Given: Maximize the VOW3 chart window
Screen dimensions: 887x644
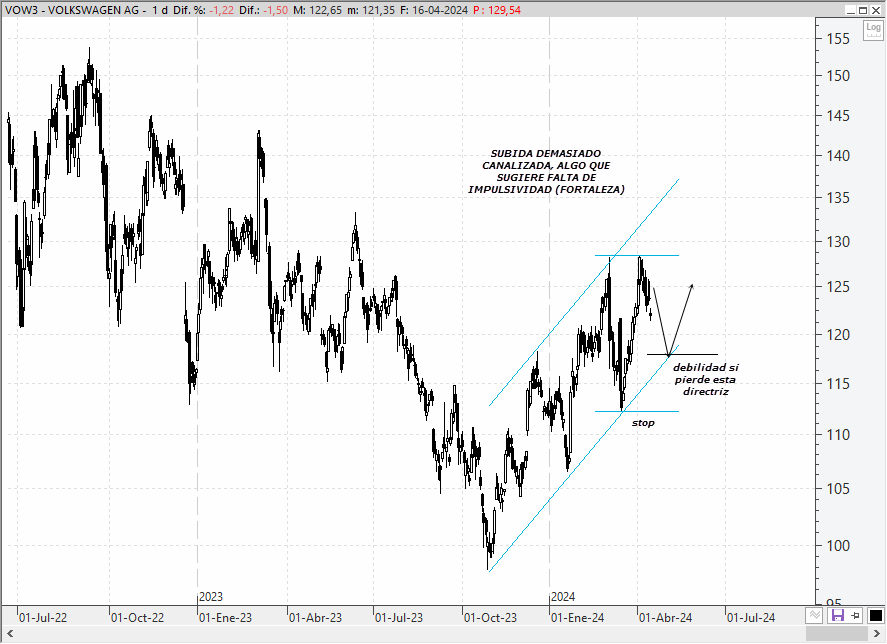Looking at the screenshot, I should tap(863, 10).
